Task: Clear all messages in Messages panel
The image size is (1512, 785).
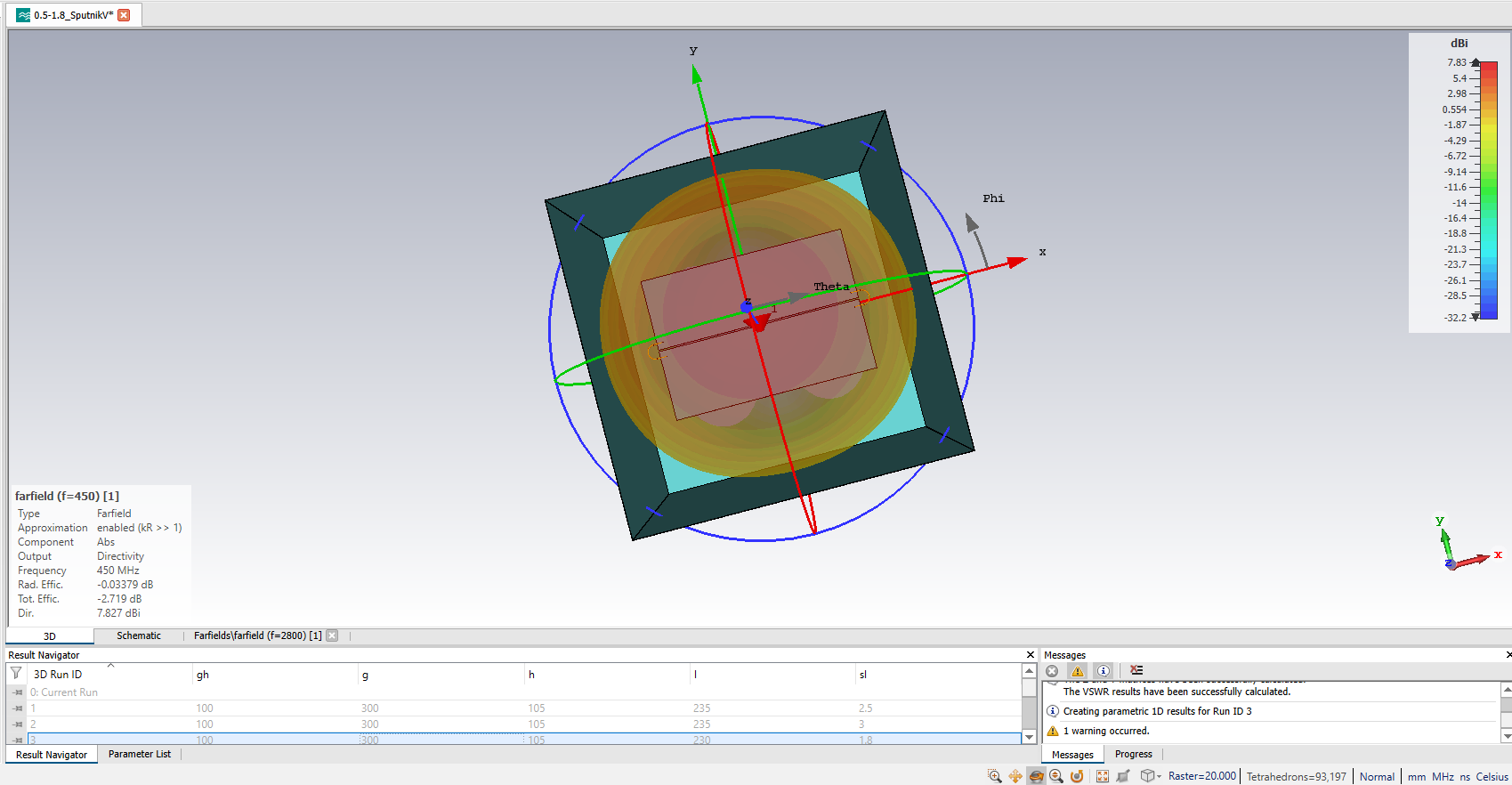Action: coord(1136,671)
